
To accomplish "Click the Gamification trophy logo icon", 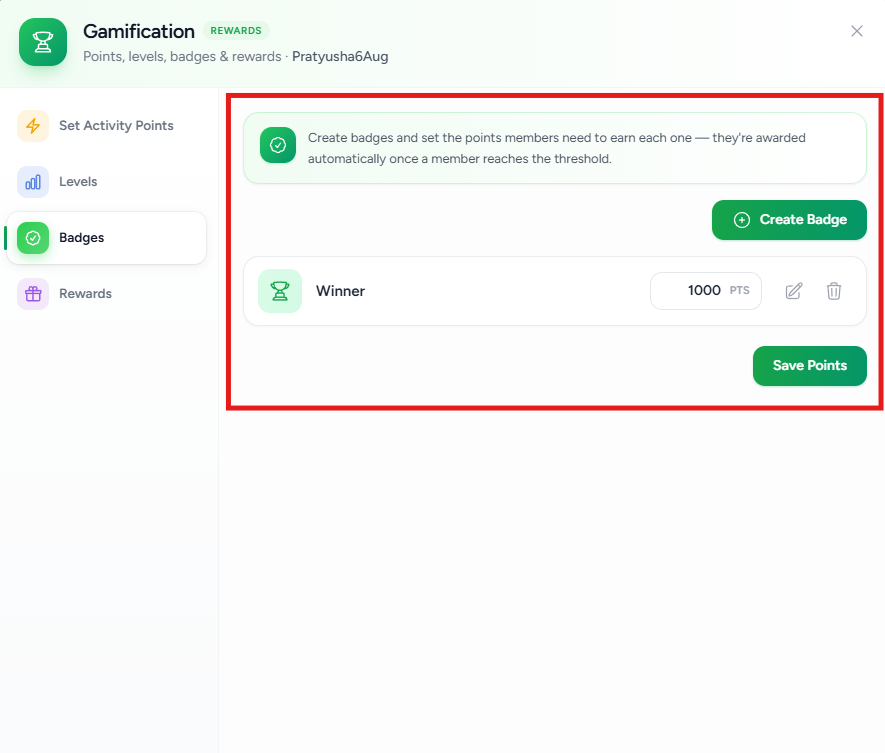I will 43,42.
